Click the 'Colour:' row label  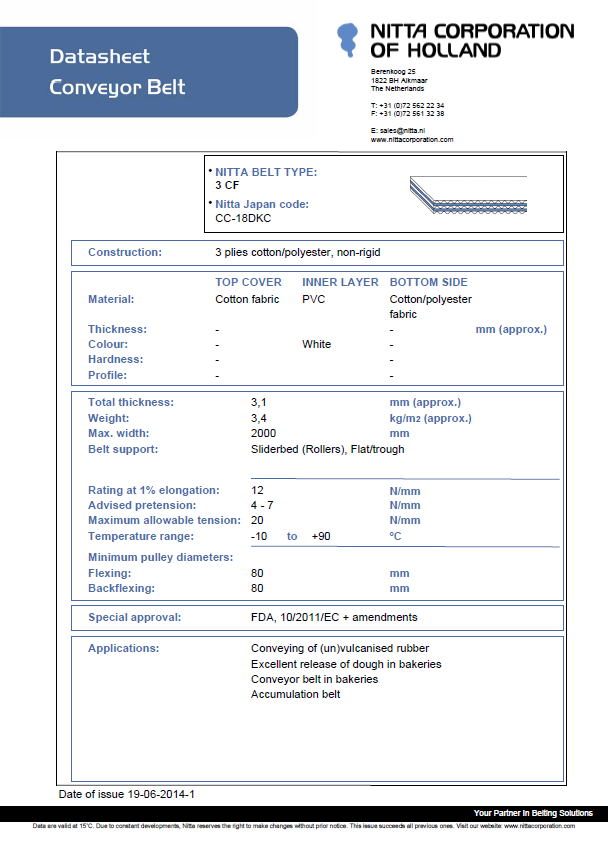point(108,344)
